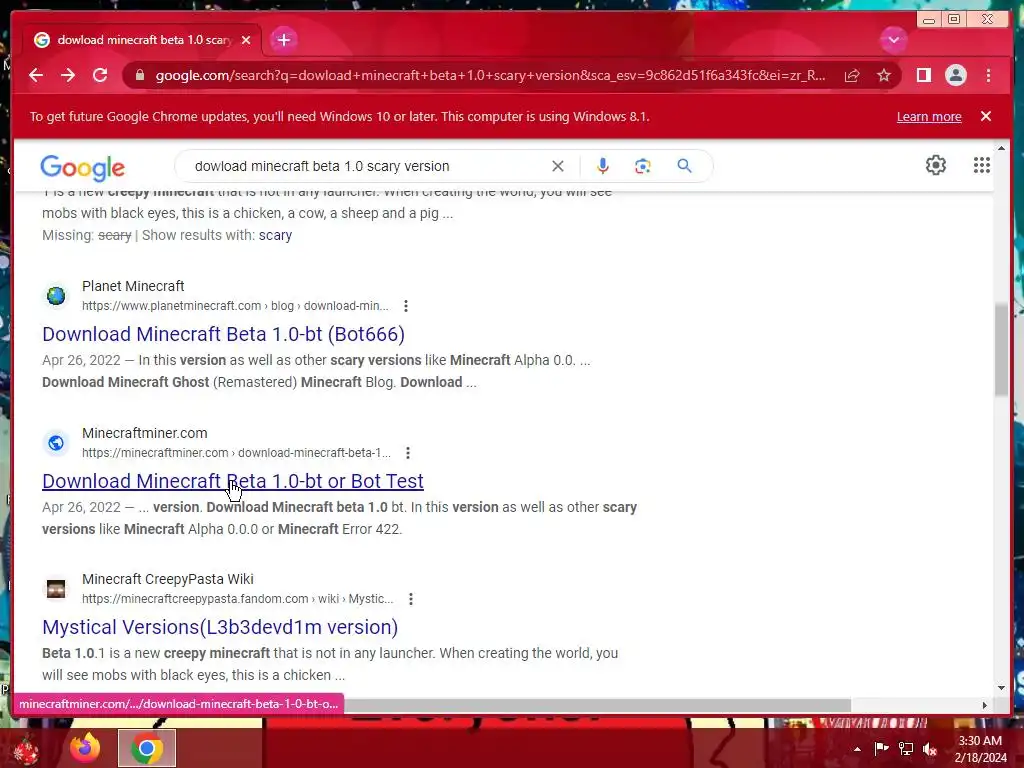Open 'Download Minecraft Beta 1.0-bt (Bot666)' result
This screenshot has height=768, width=1024.
click(223, 334)
